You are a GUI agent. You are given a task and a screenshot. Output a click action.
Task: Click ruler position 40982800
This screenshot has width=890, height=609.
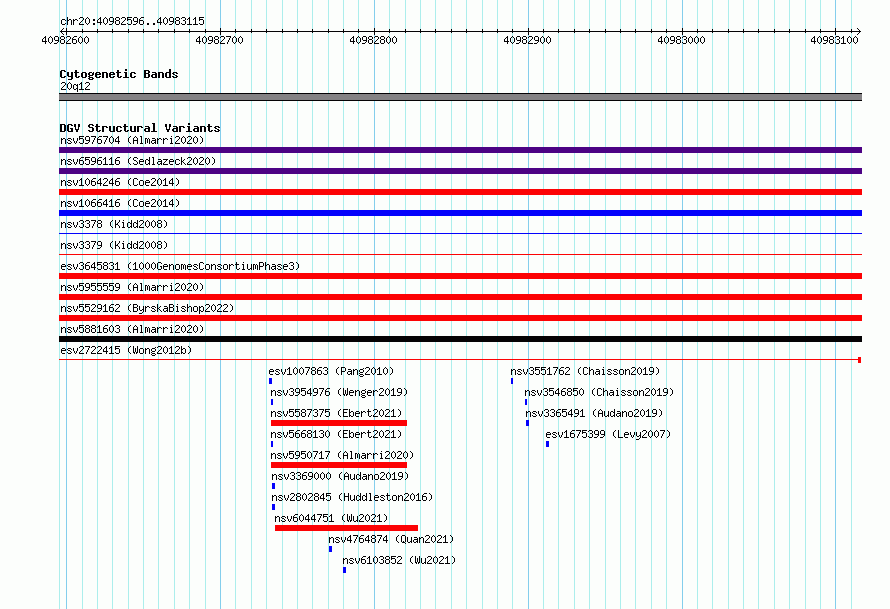(373, 40)
